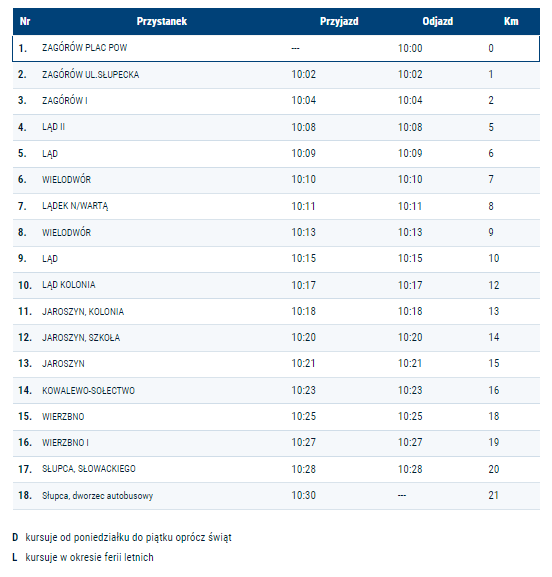Click the Nr column header

tap(25, 21)
